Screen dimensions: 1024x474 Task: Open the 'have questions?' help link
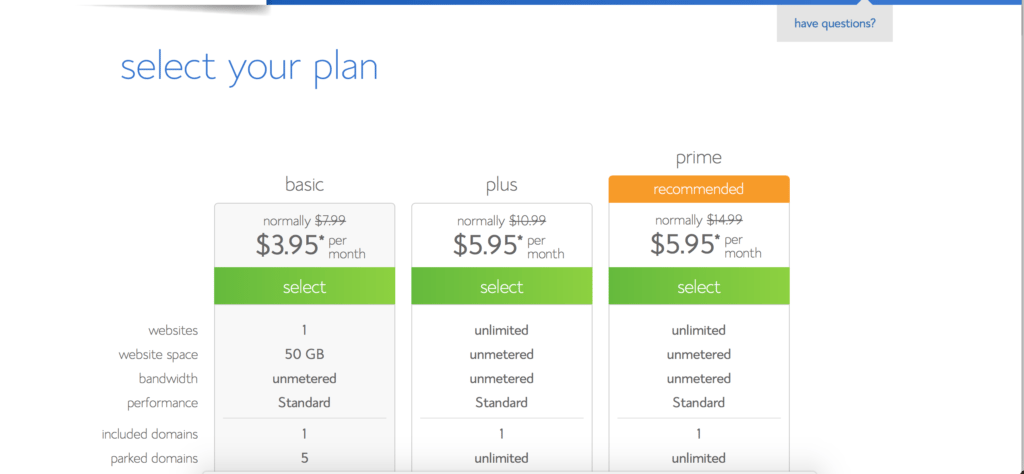click(x=835, y=24)
